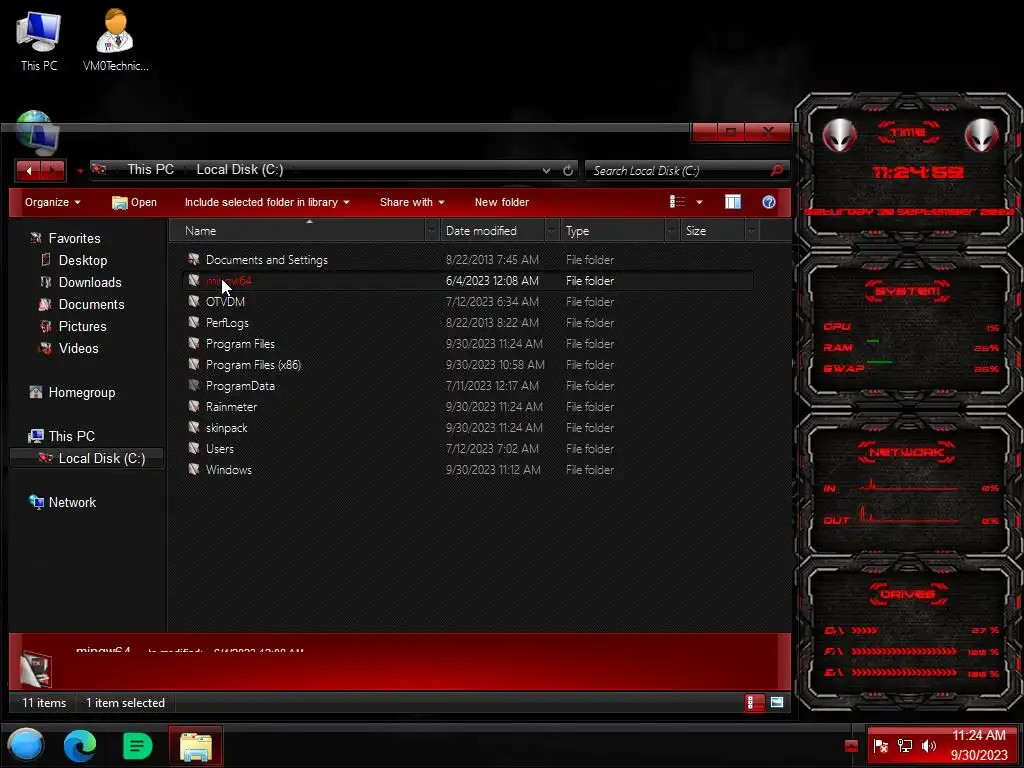Launch Microsoft Edge from taskbar
The height and width of the screenshot is (768, 1024).
tap(80, 746)
